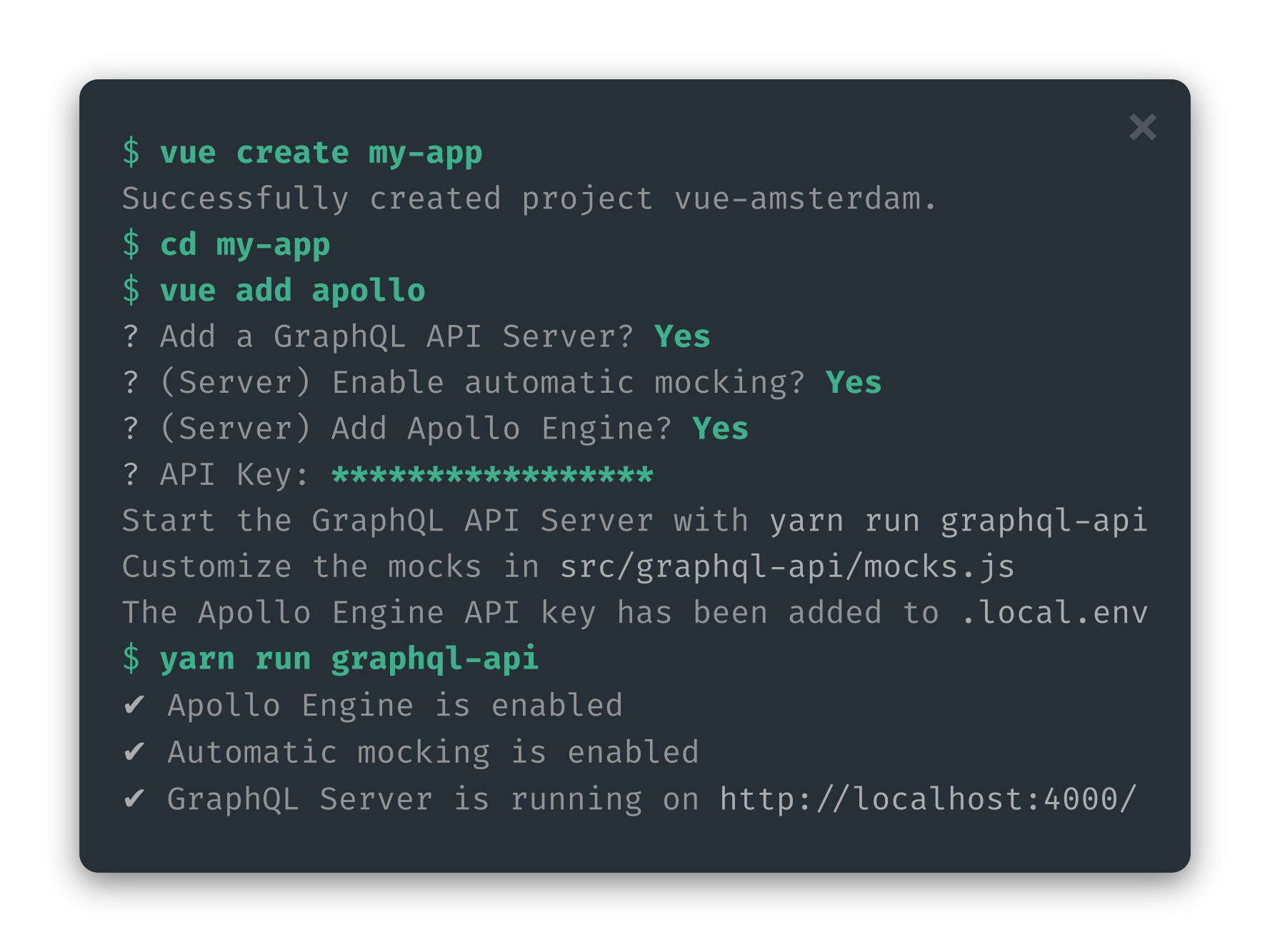Click the 'cd my-app' command line
1270x952 pixels.
coord(245,245)
